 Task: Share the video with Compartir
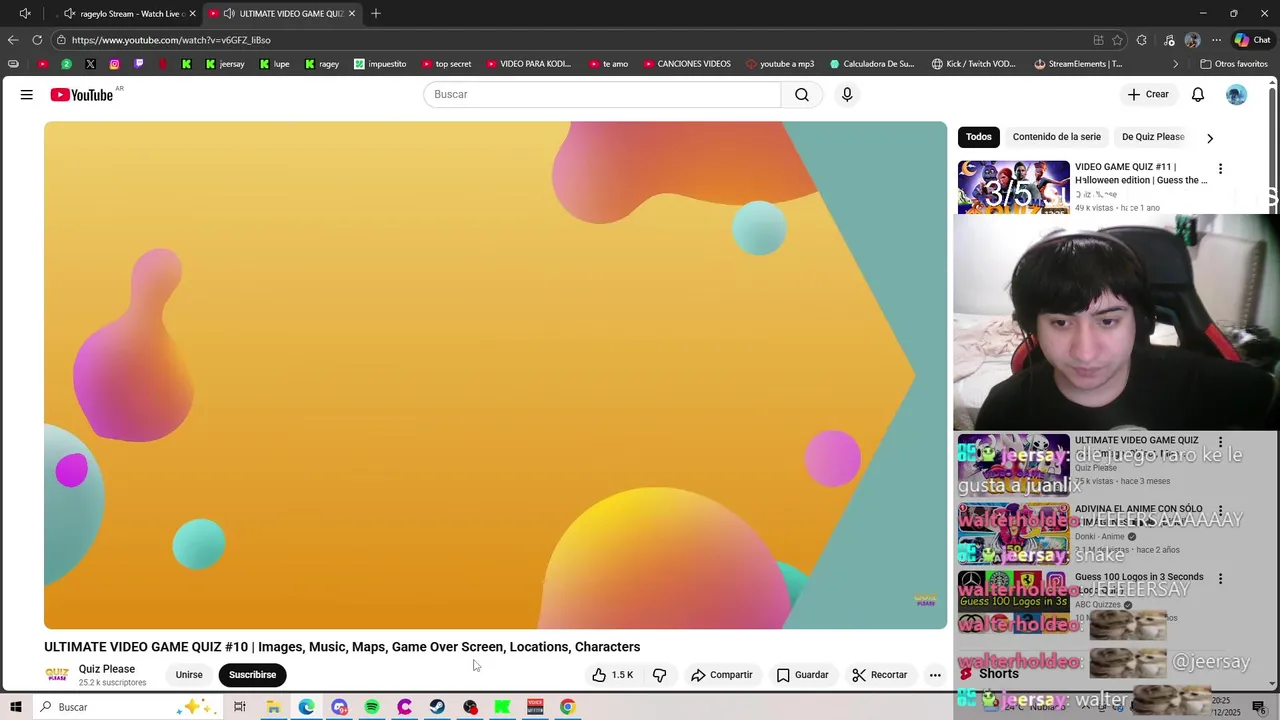point(721,675)
